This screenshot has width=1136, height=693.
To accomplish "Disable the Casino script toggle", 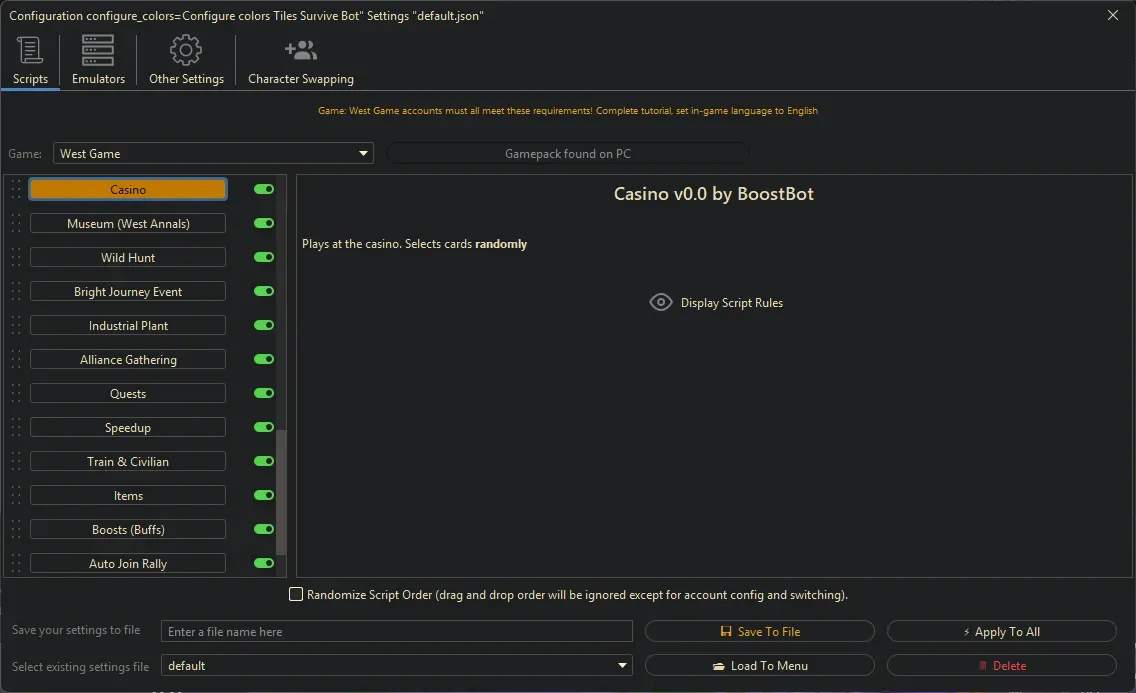I will [x=264, y=189].
